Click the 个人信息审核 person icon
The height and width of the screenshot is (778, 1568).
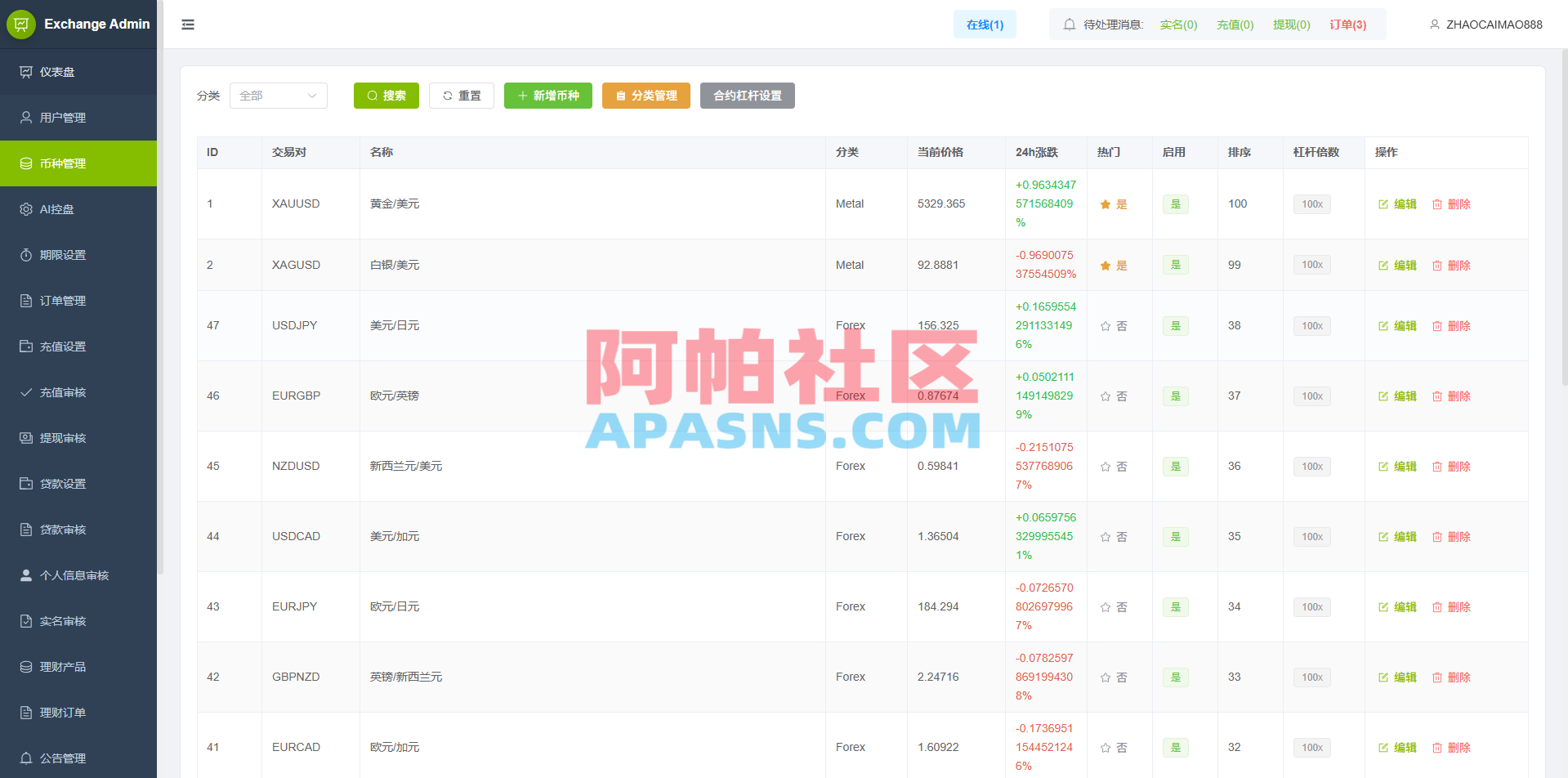coord(26,575)
